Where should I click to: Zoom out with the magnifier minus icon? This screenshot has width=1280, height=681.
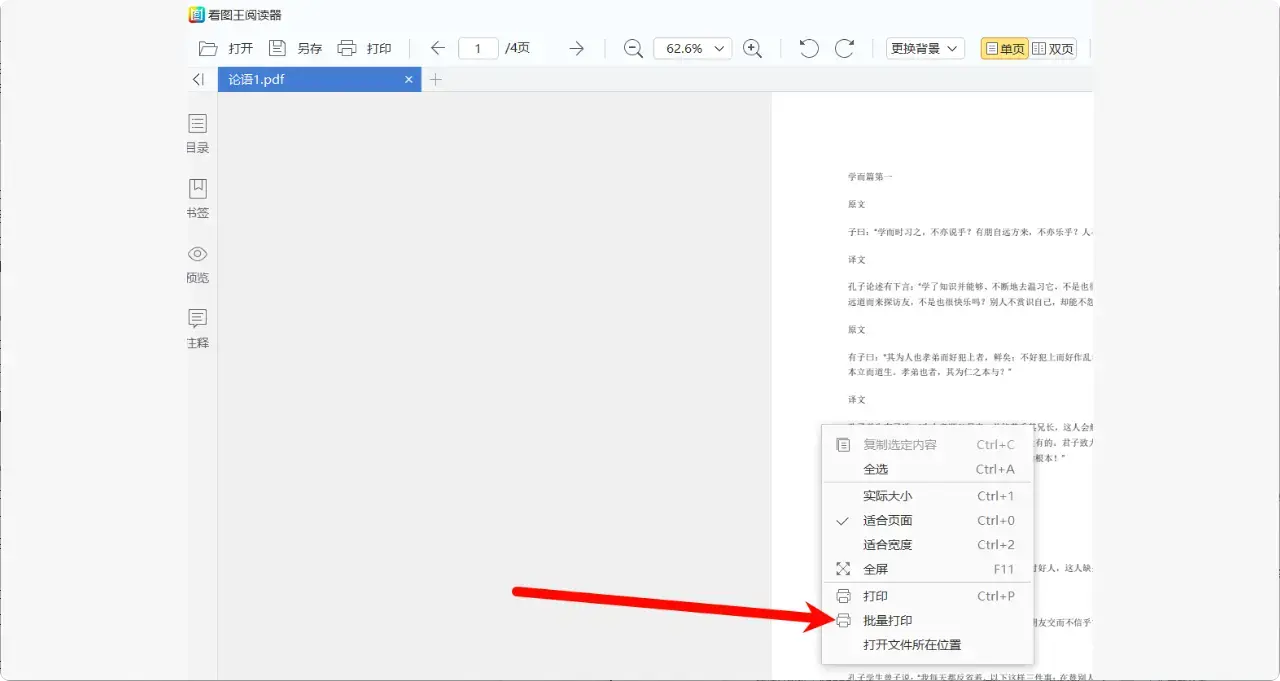tap(633, 47)
